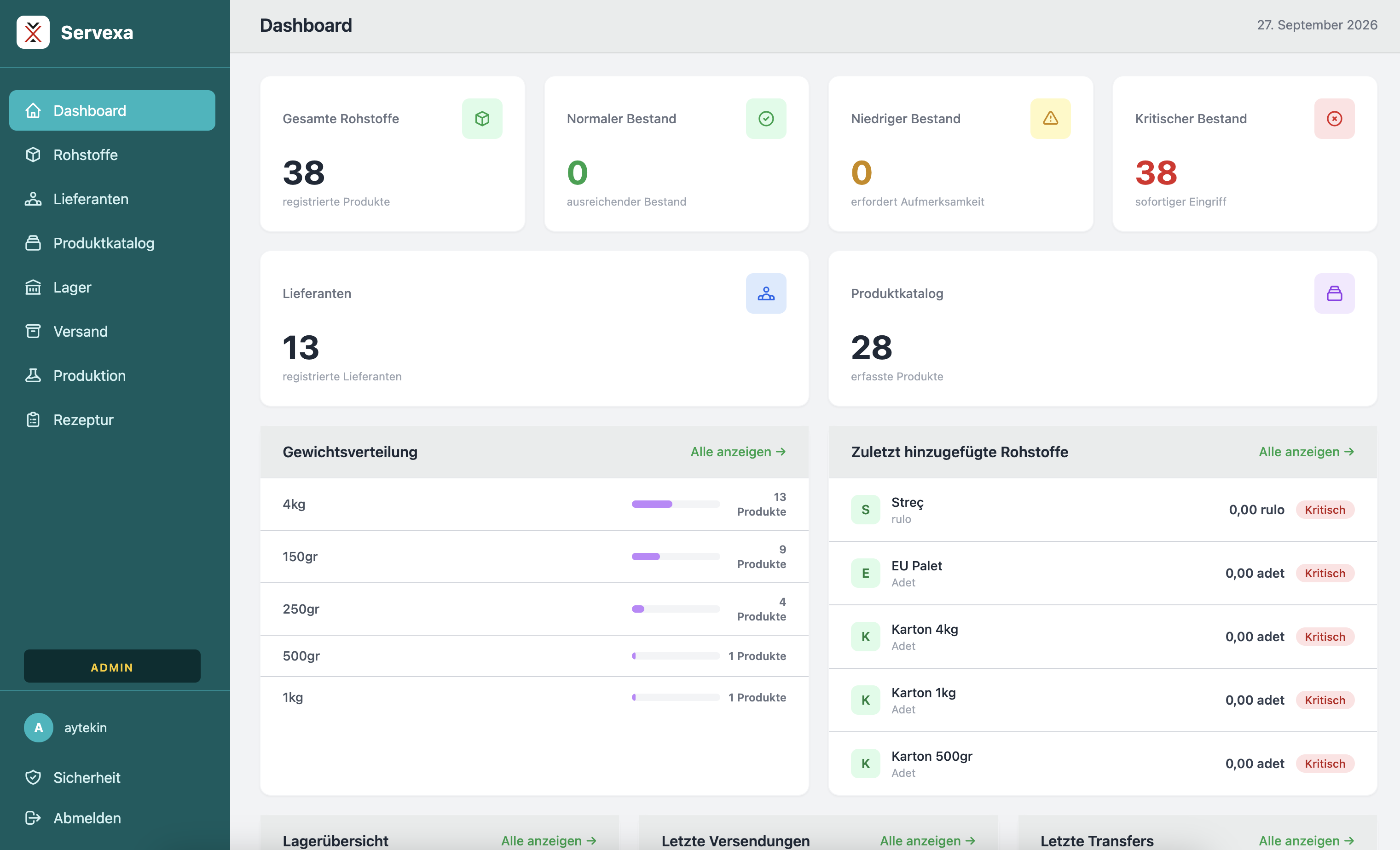Show all Letzte Transfers
The width and height of the screenshot is (1400, 850).
[1306, 841]
